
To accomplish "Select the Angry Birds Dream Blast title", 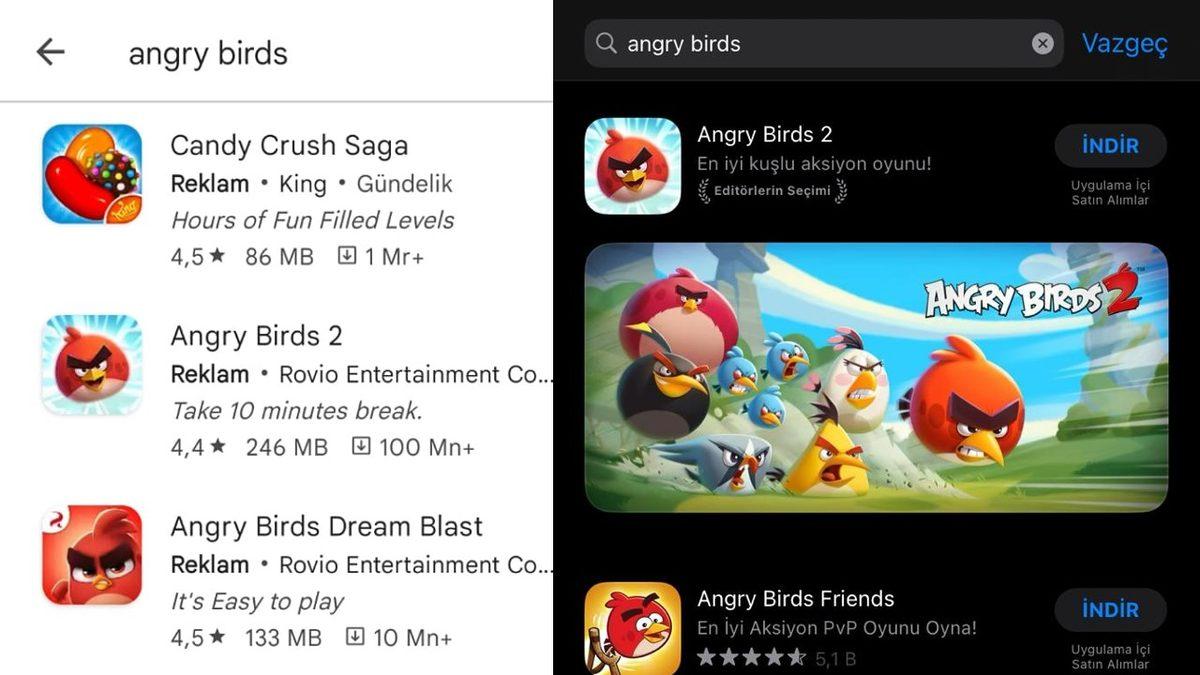I will pyautogui.click(x=326, y=527).
